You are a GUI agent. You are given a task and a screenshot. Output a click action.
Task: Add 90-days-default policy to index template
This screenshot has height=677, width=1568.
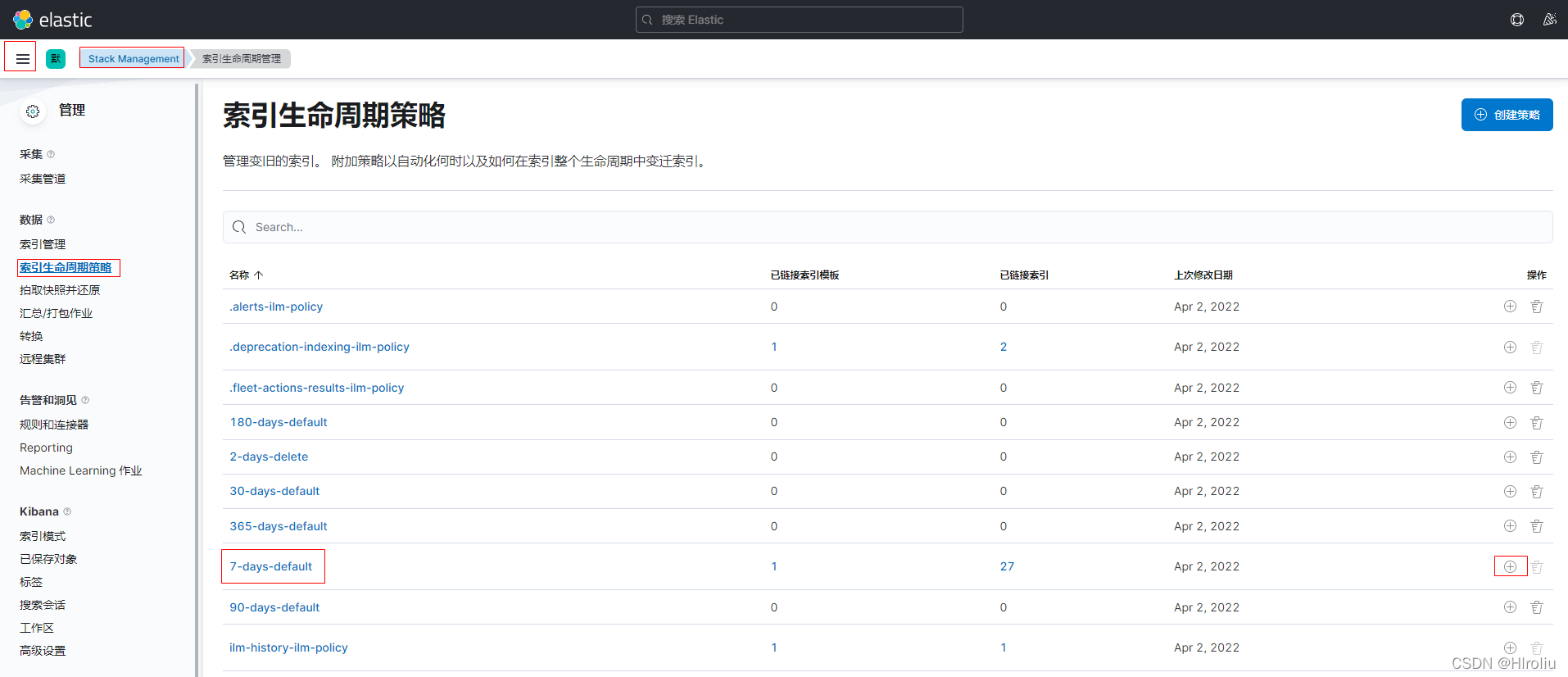coord(1510,607)
